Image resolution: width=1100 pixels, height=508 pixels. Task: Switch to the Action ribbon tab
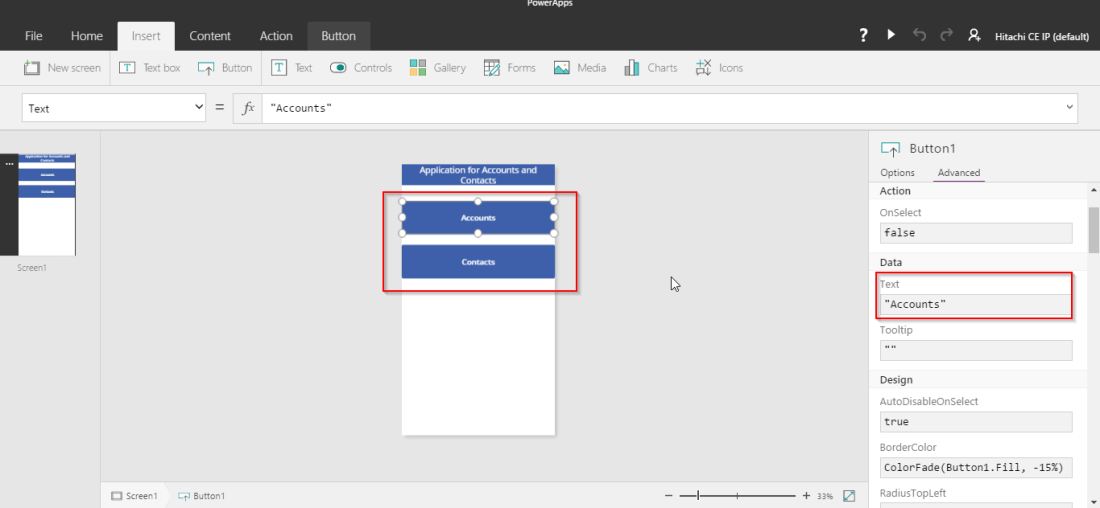(276, 36)
